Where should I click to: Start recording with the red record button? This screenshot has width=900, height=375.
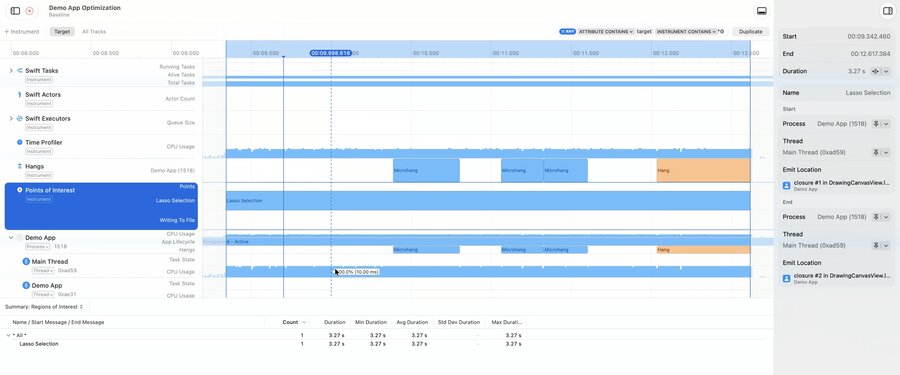click(30, 11)
